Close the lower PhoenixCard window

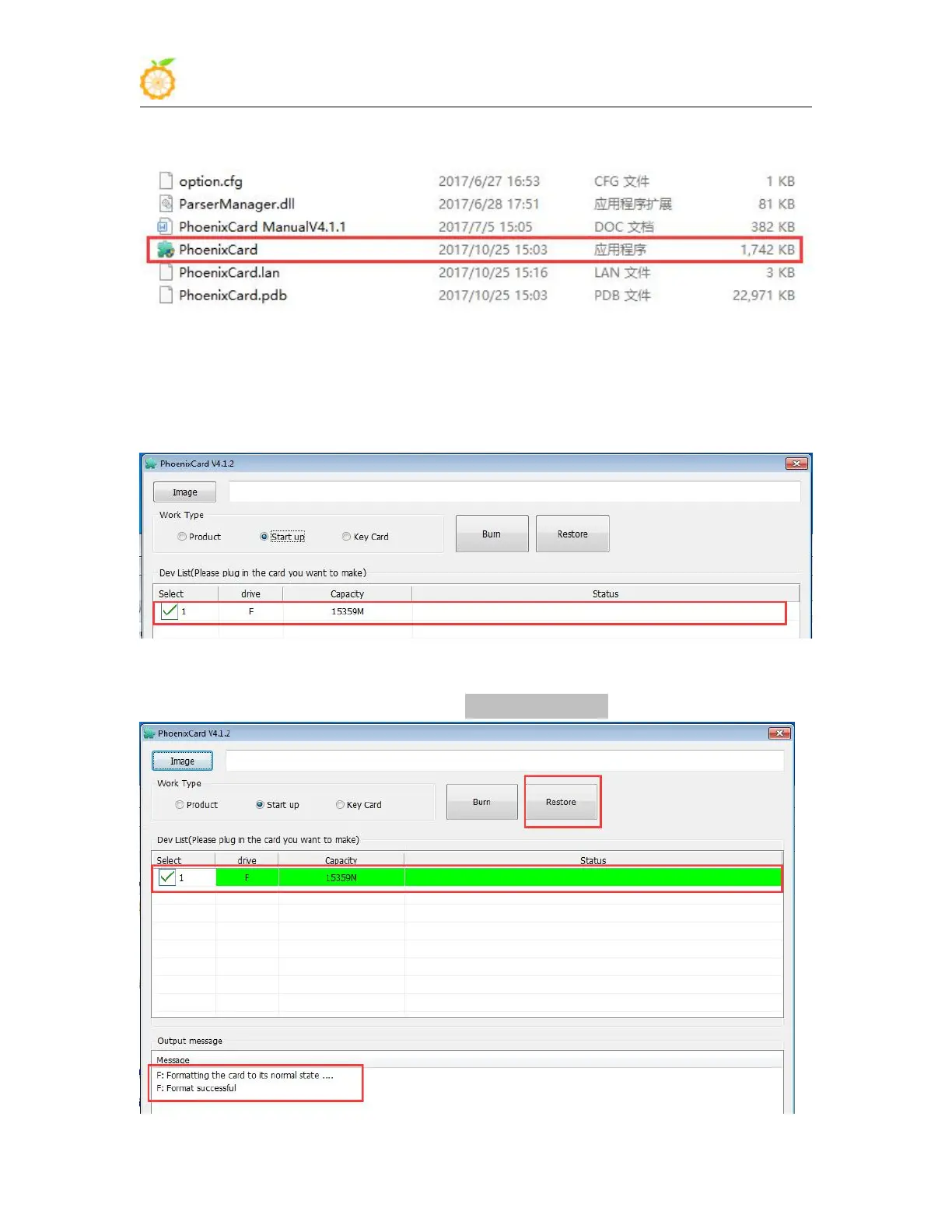779,733
